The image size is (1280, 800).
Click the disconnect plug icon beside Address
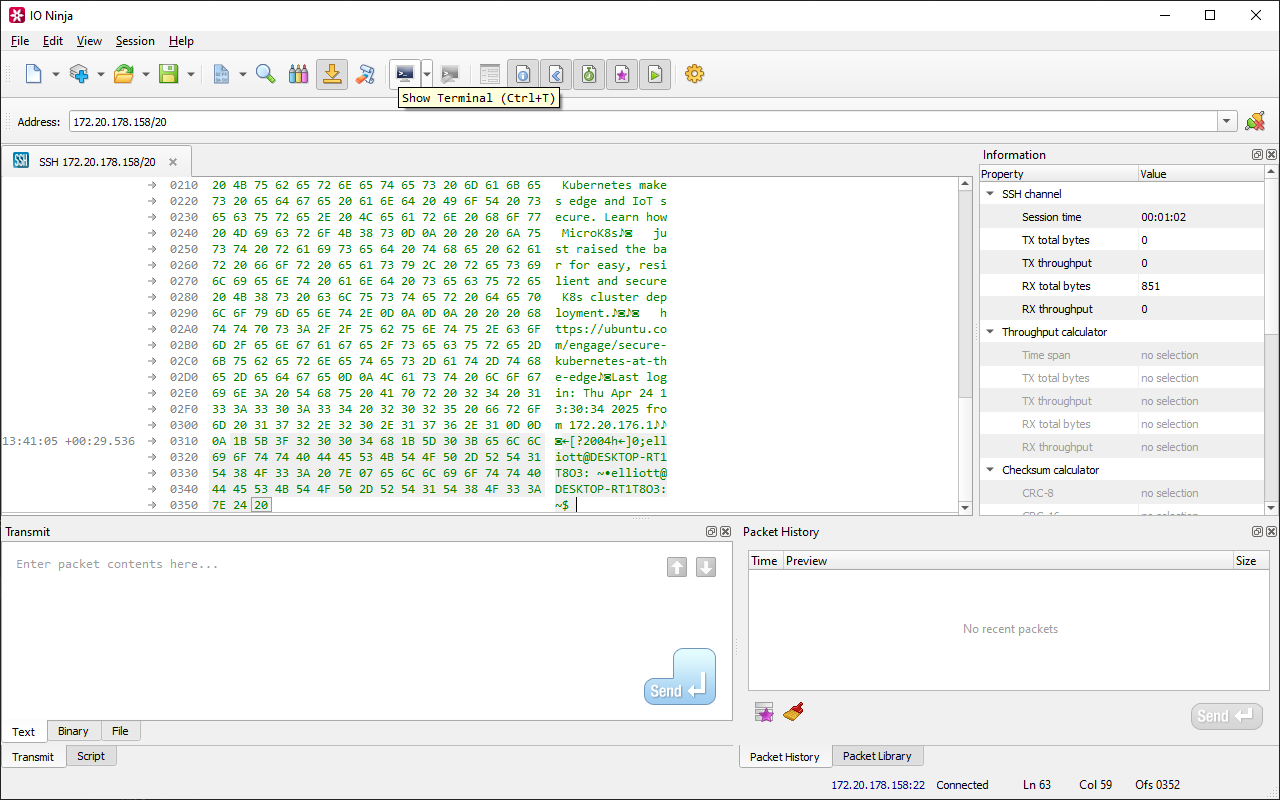point(1255,121)
